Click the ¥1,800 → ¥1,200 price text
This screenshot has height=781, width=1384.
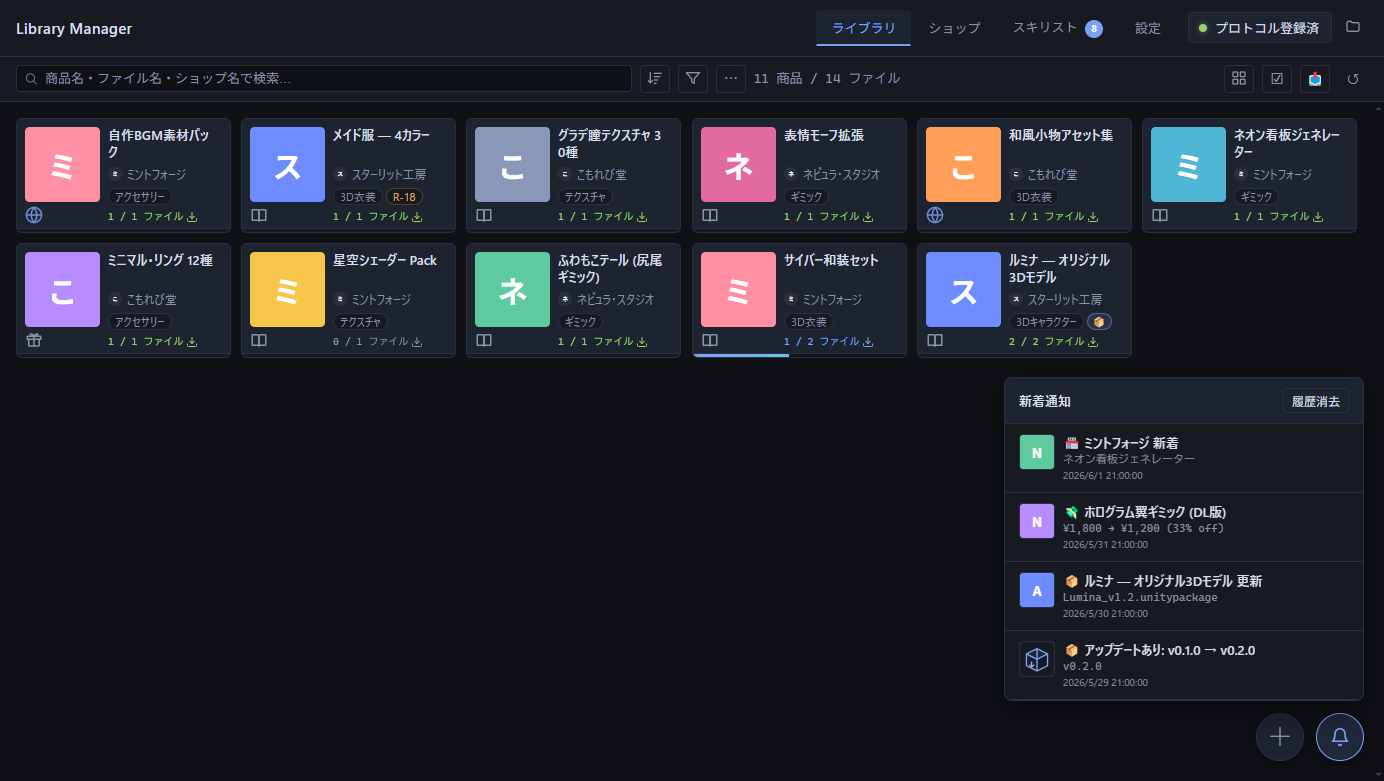[1143, 528]
